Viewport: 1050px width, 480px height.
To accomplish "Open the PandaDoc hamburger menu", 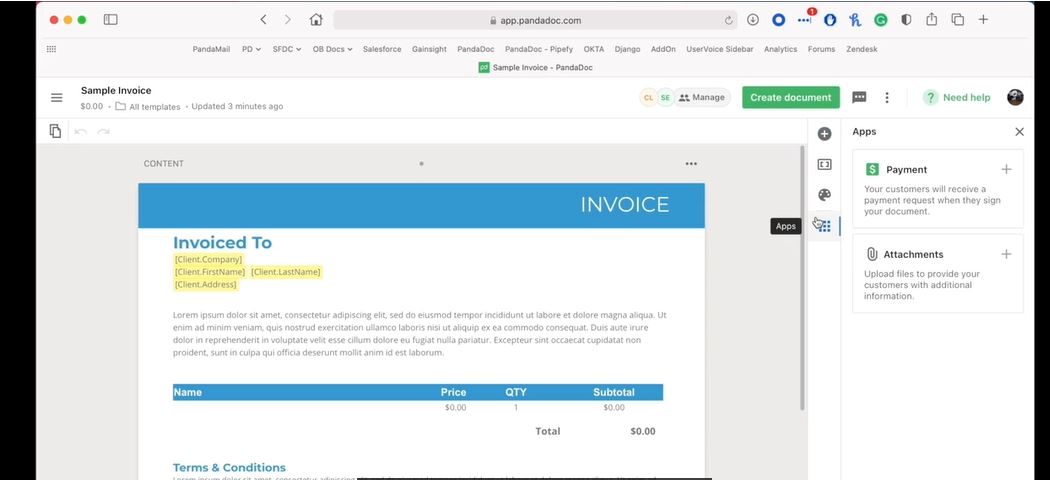I will 57,98.
